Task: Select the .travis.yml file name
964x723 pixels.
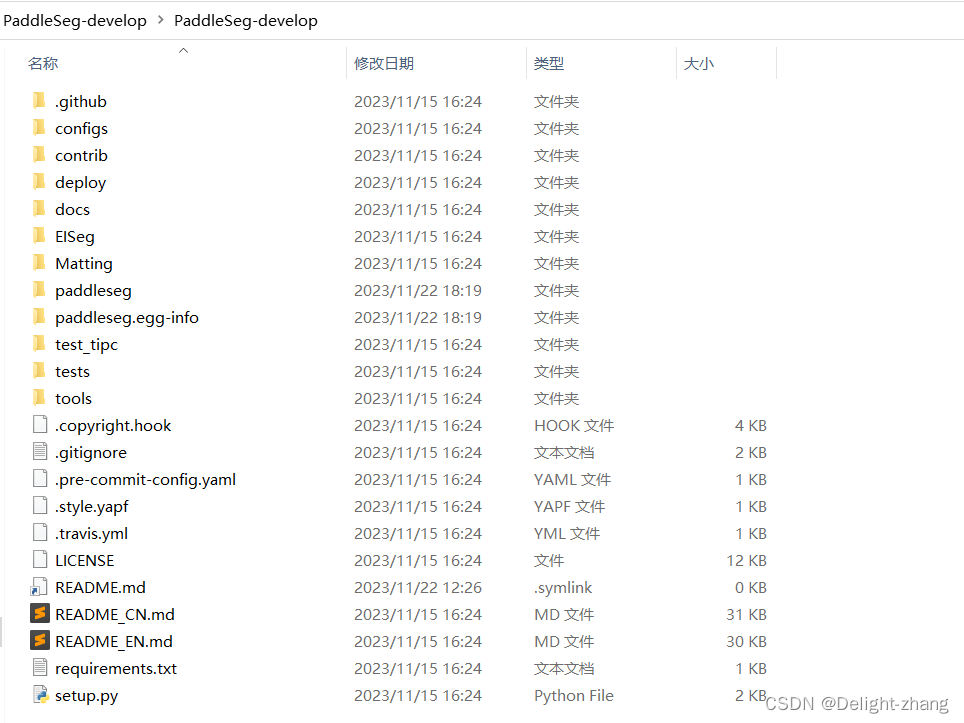Action: (x=92, y=534)
